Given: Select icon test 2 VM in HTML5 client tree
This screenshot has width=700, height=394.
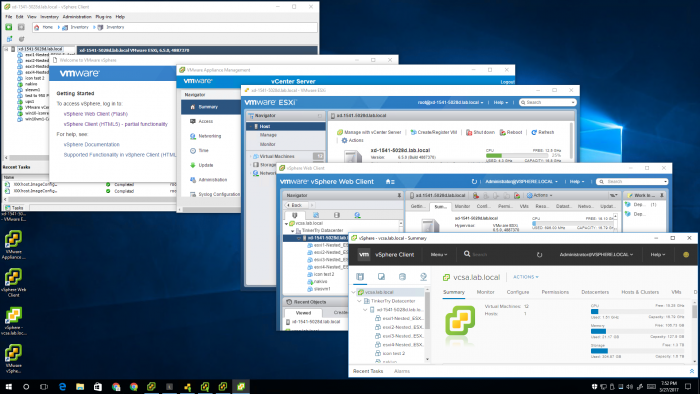Looking at the screenshot, I should [x=394, y=353].
